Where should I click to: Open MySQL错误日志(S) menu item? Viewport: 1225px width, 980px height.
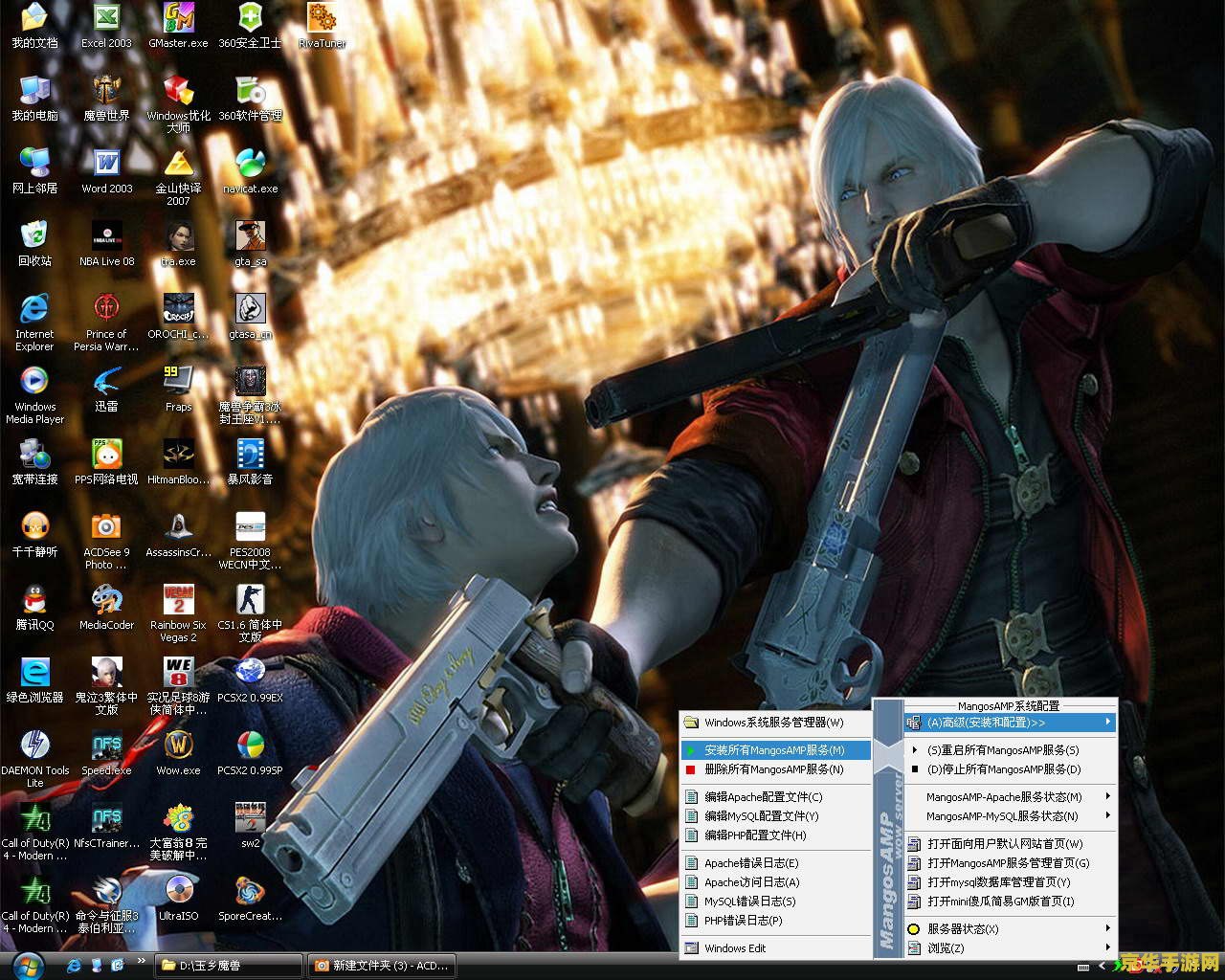(x=775, y=902)
